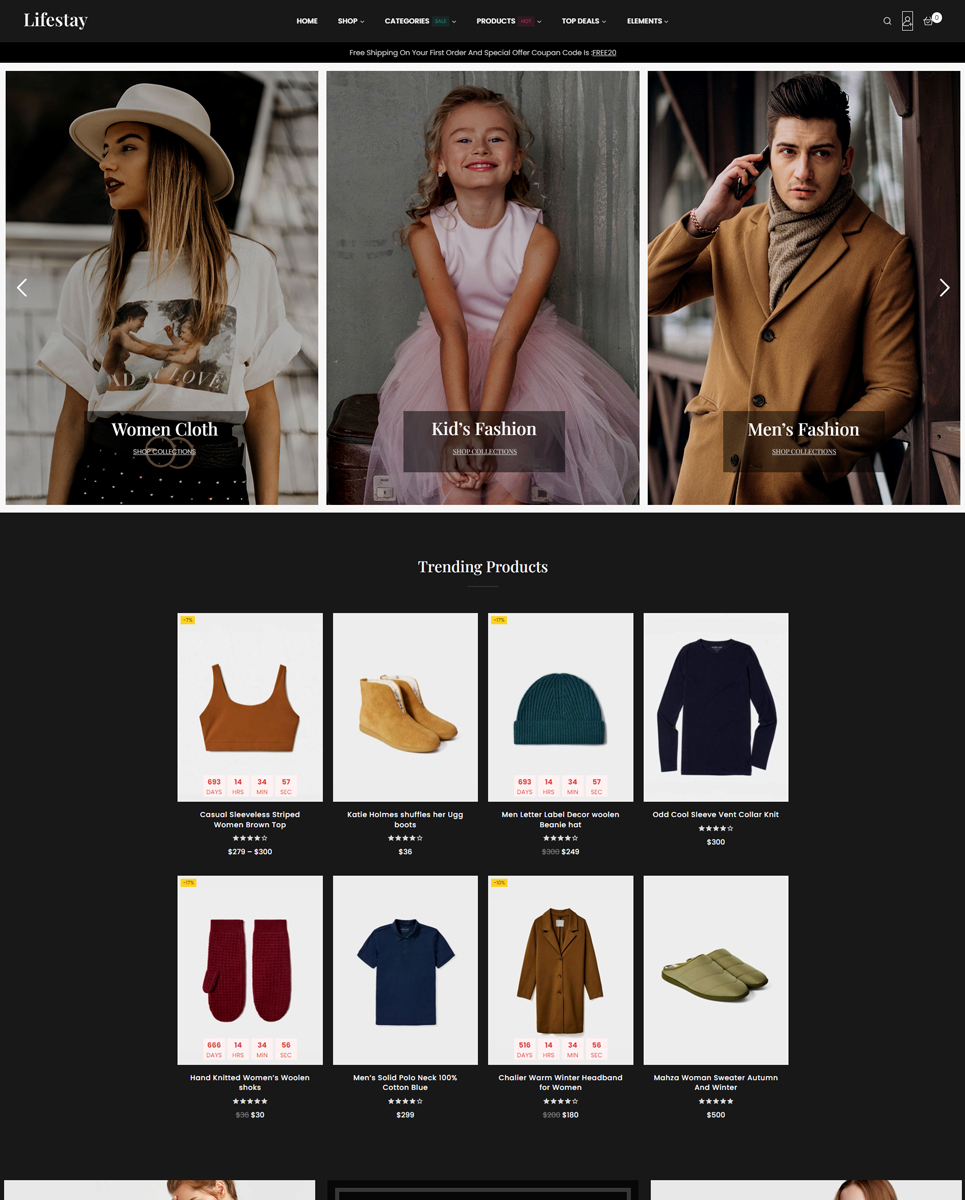Select the green slippers product image

coord(715,970)
